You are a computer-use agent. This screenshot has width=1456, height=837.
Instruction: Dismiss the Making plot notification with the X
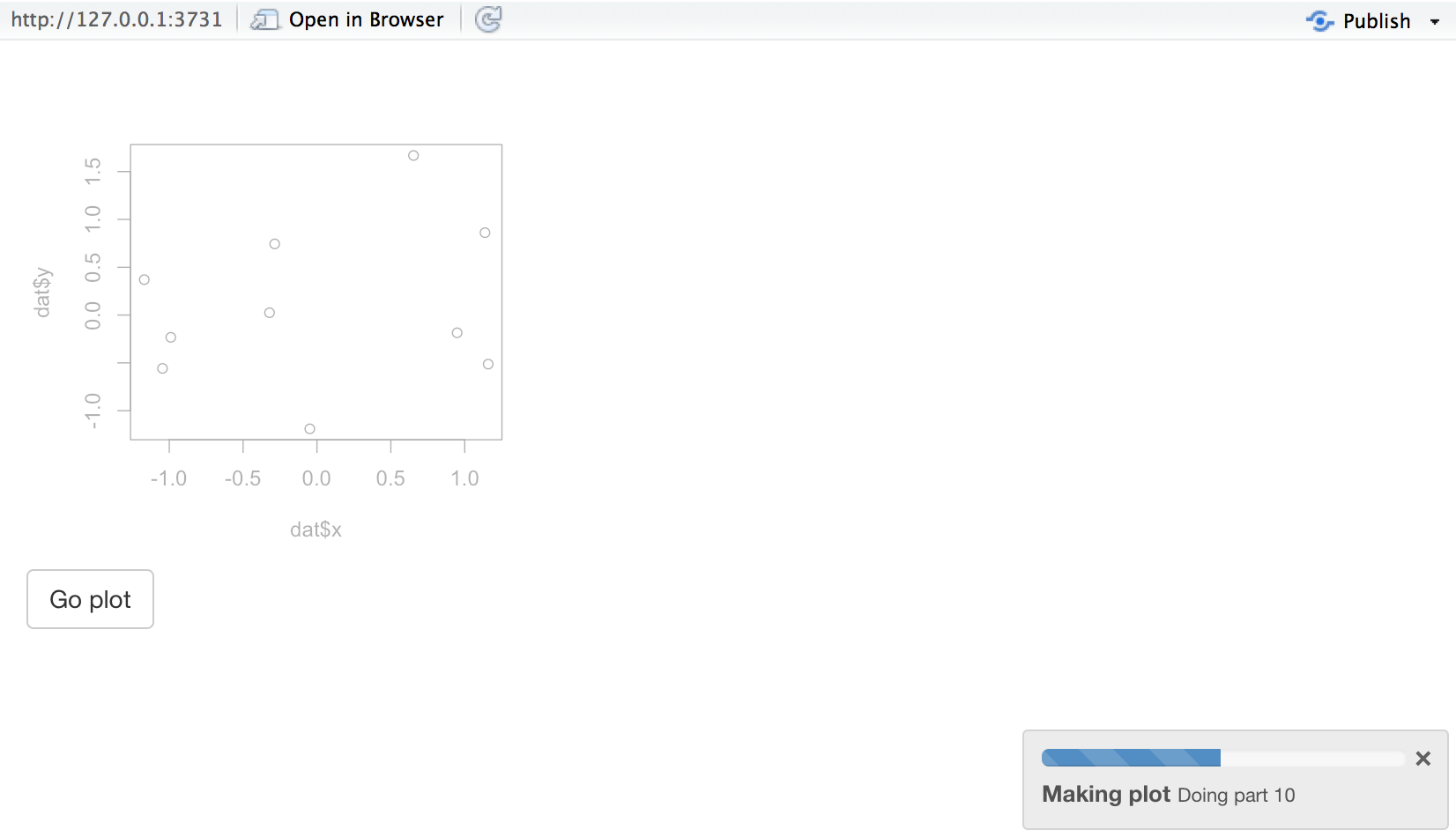click(1422, 758)
